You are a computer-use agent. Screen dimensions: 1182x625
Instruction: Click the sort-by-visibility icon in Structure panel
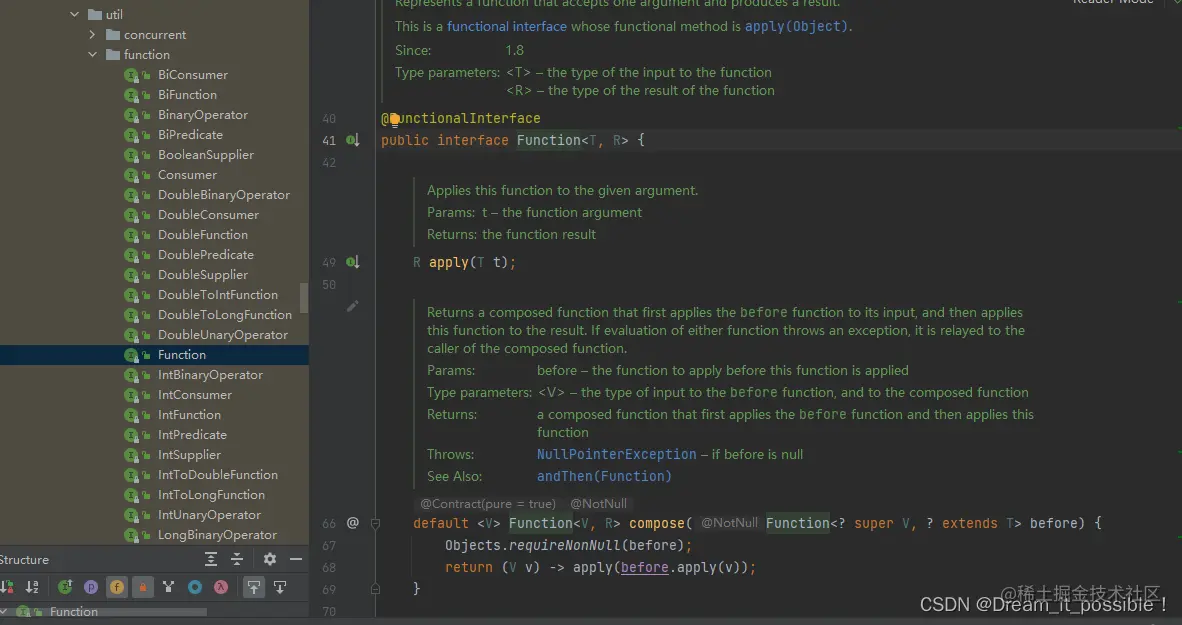[x=8, y=587]
